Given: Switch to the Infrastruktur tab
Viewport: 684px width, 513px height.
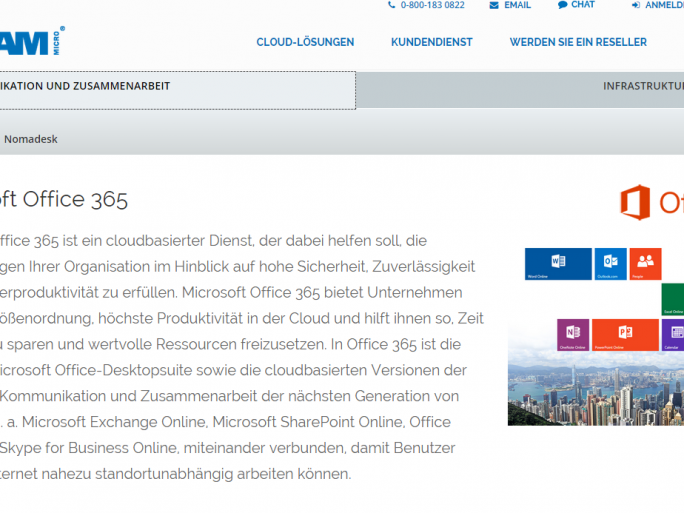Looking at the screenshot, I should click(x=520, y=90).
